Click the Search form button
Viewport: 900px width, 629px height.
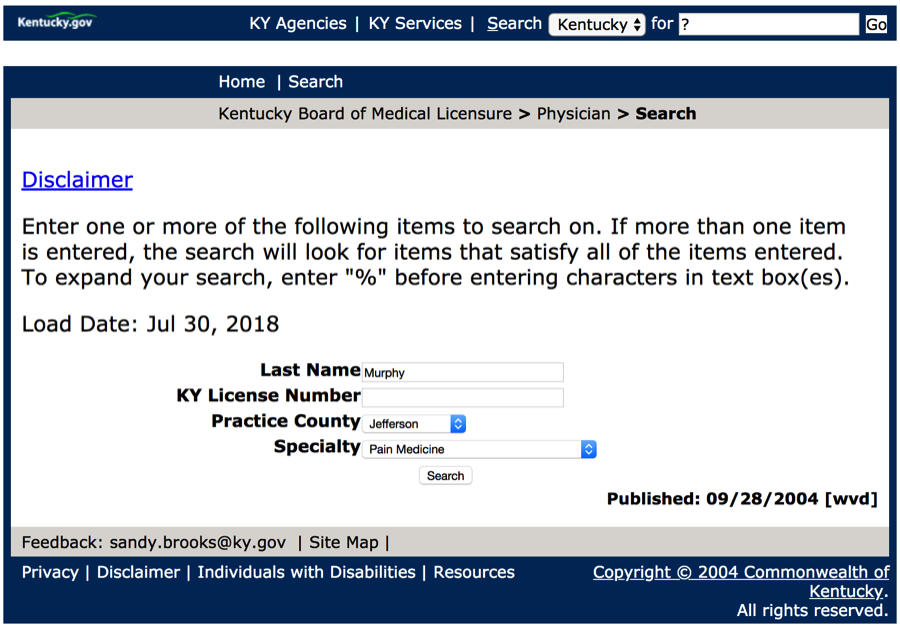click(x=445, y=476)
